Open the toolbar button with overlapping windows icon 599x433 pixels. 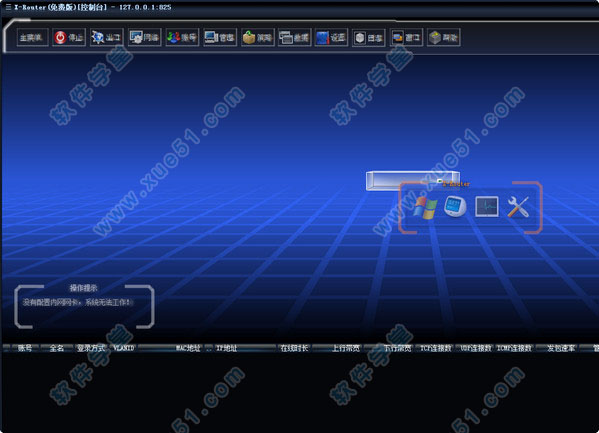pos(295,37)
